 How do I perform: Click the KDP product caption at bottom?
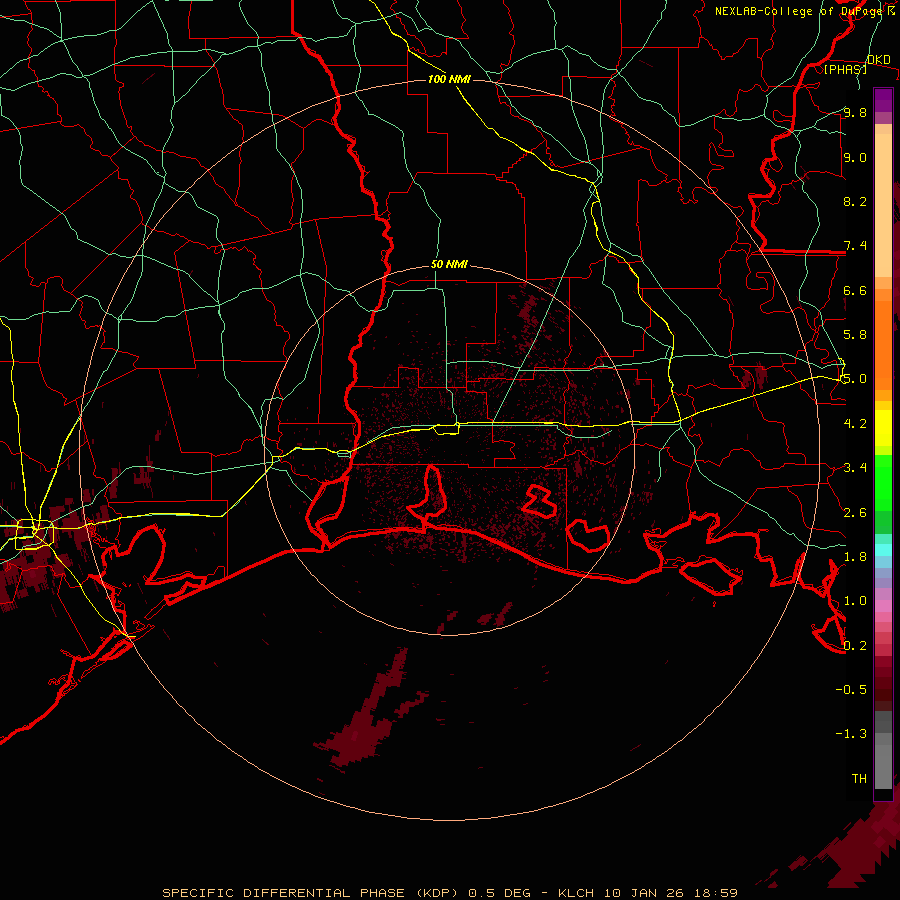tap(450, 893)
